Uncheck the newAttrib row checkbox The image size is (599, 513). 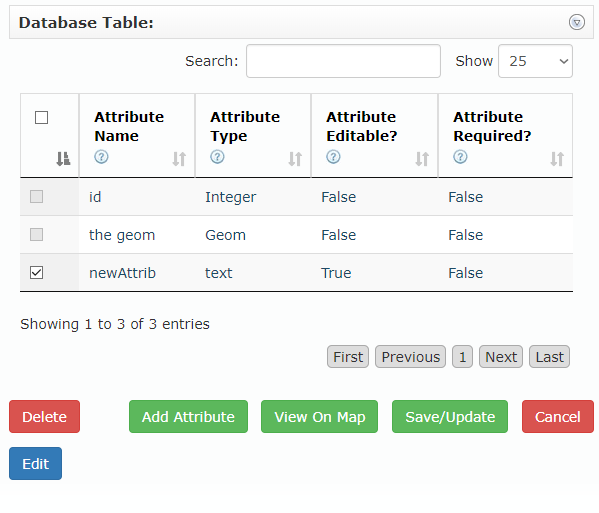[37, 273]
